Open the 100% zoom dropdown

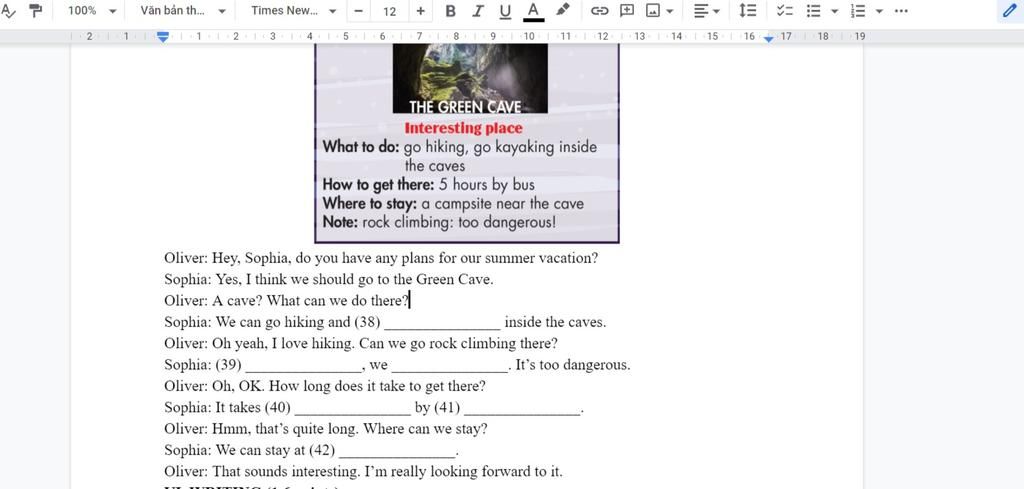(x=92, y=11)
